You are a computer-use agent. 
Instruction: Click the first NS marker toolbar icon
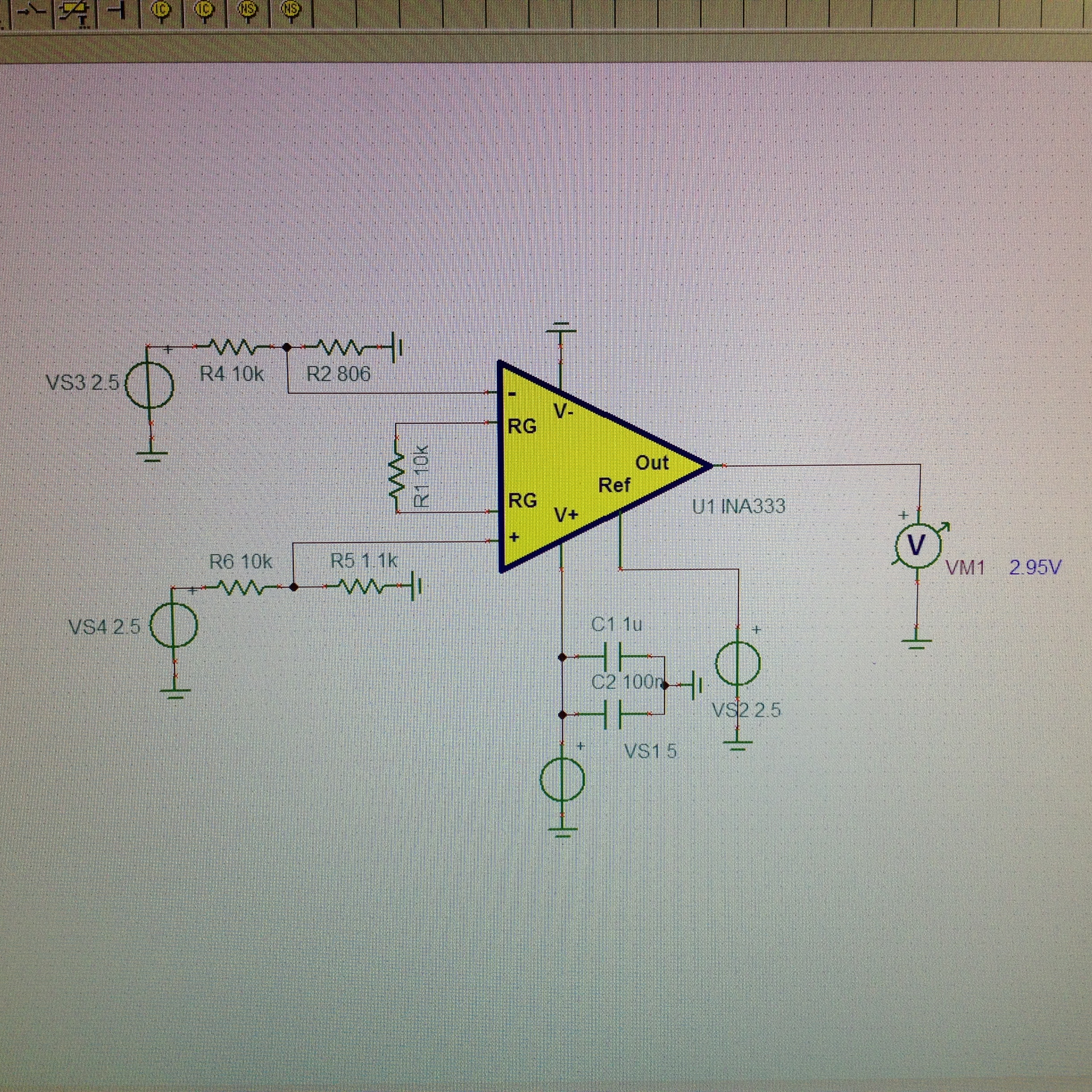[247, 10]
